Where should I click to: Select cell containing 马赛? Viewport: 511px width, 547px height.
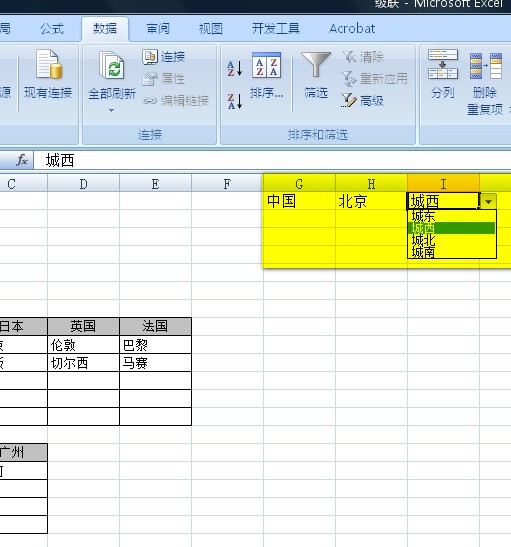[x=155, y=363]
